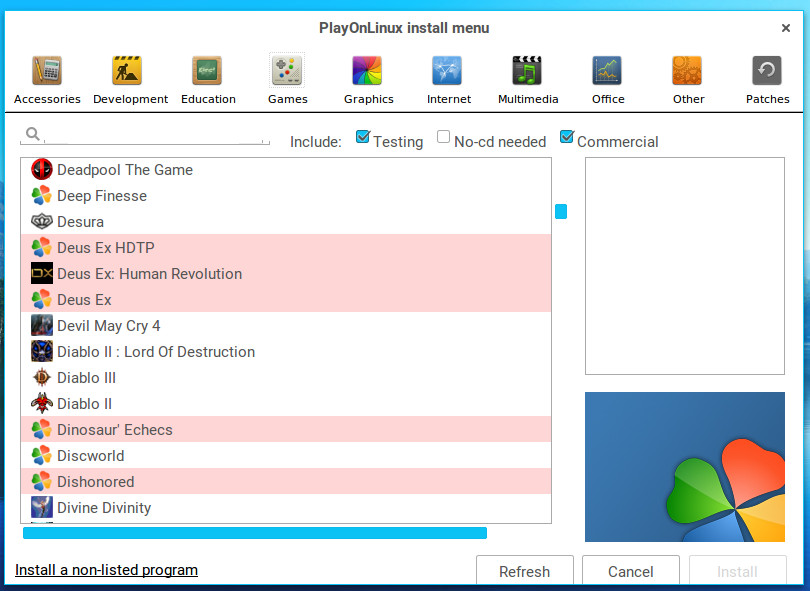Image resolution: width=810 pixels, height=591 pixels.
Task: Open the Education category
Action: tap(208, 79)
